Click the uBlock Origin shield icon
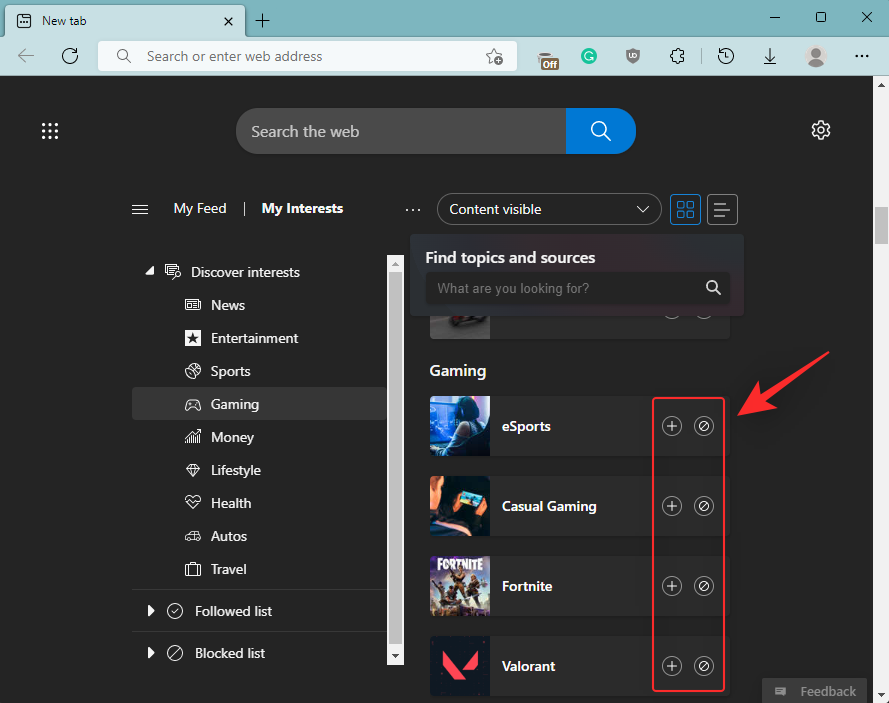 pos(633,56)
